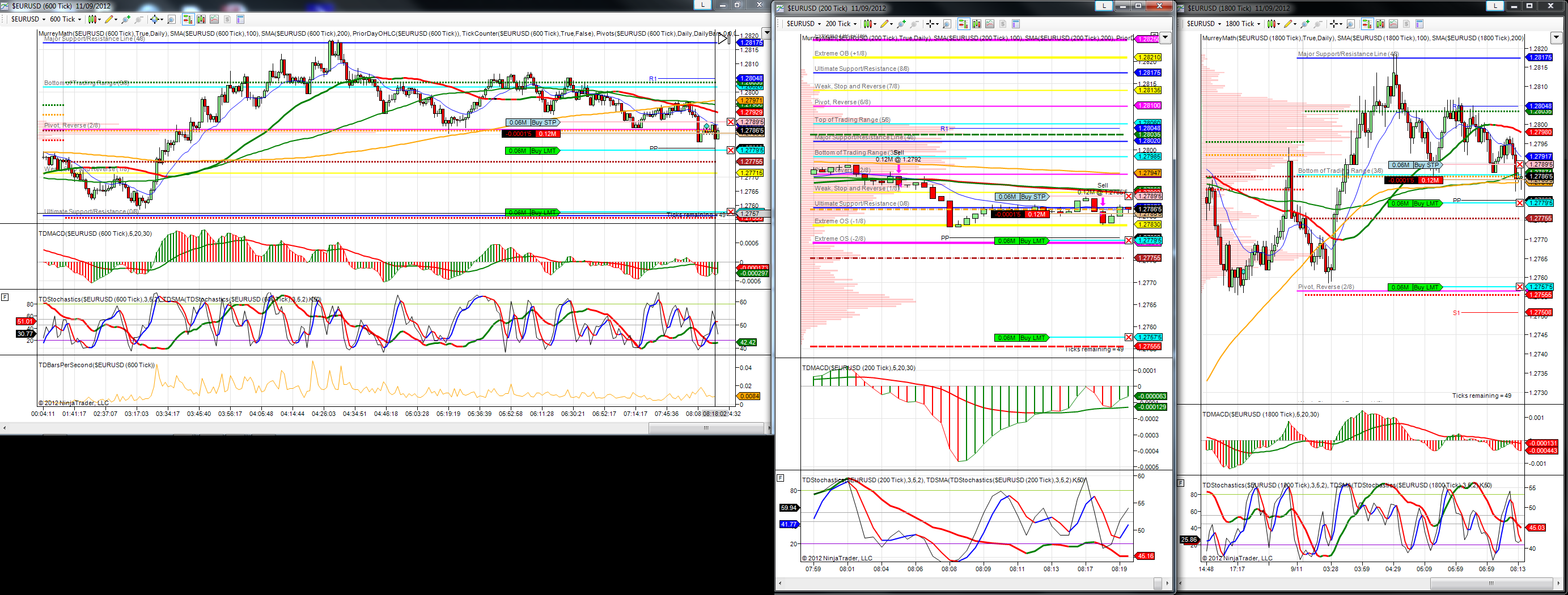Click zoom frame magnifier in 600 Tick toolbar

tap(172, 19)
